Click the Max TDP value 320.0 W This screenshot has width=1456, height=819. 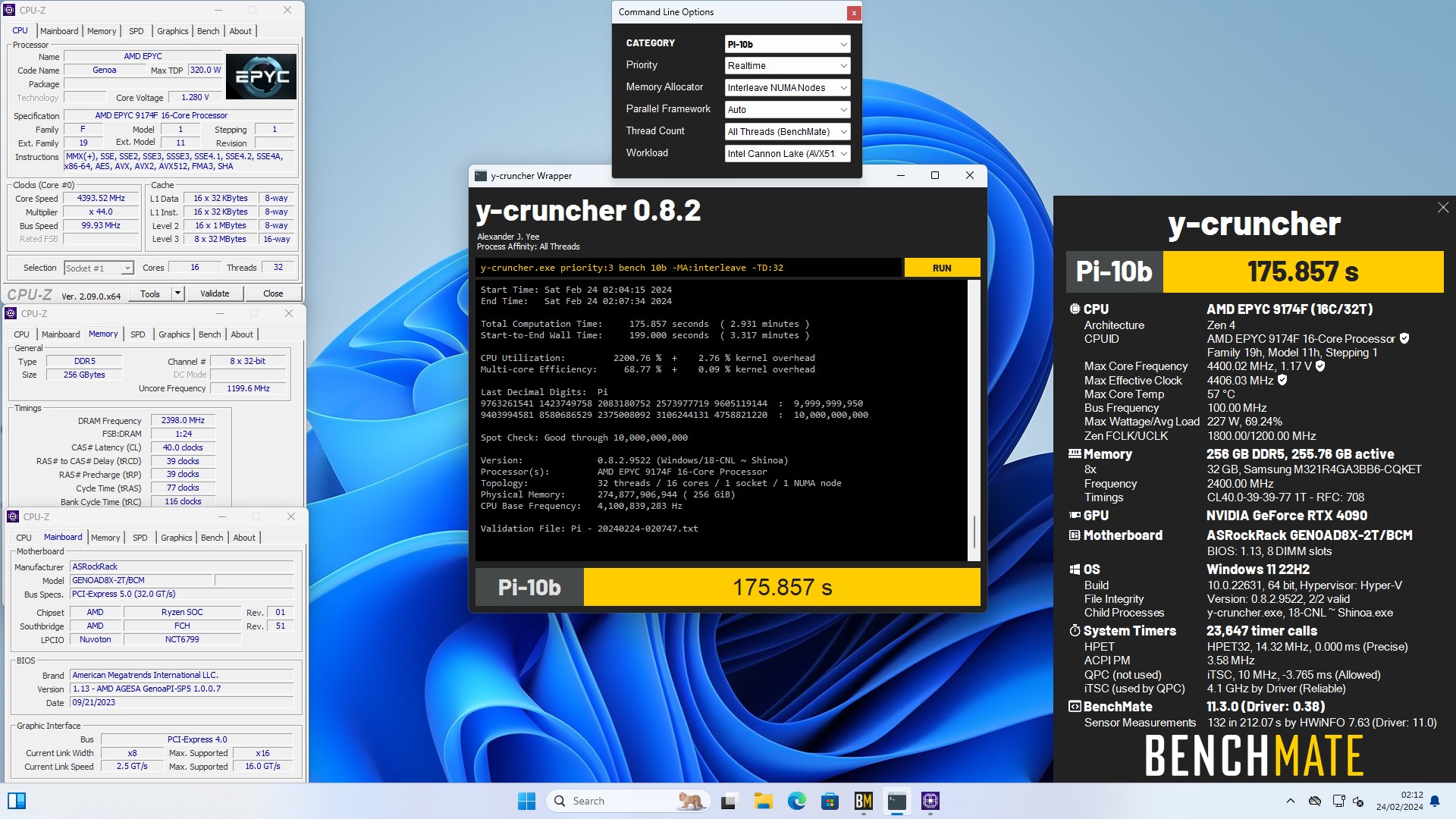point(205,70)
